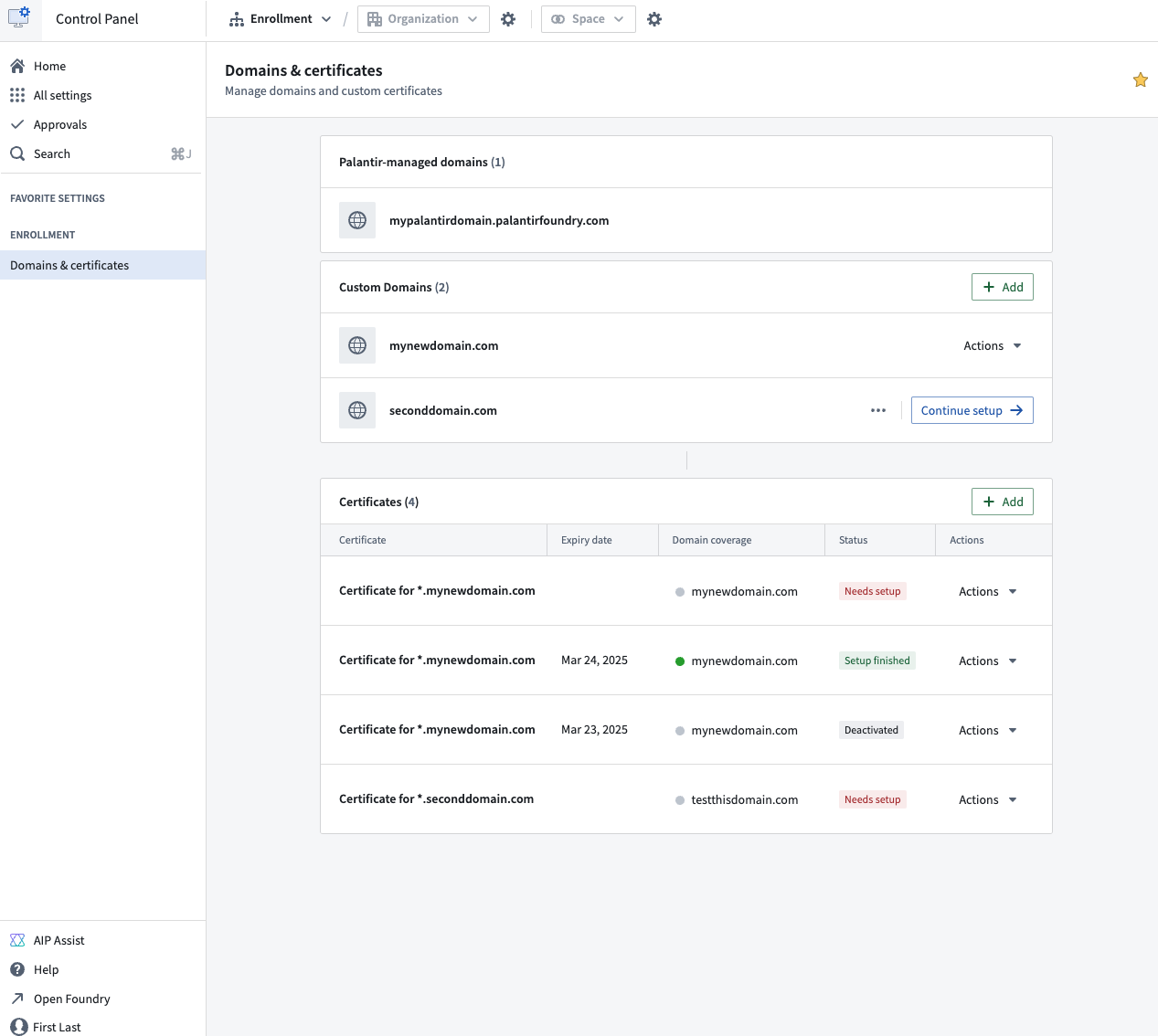
Task: Open Search in the sidebar
Action: (x=102, y=153)
